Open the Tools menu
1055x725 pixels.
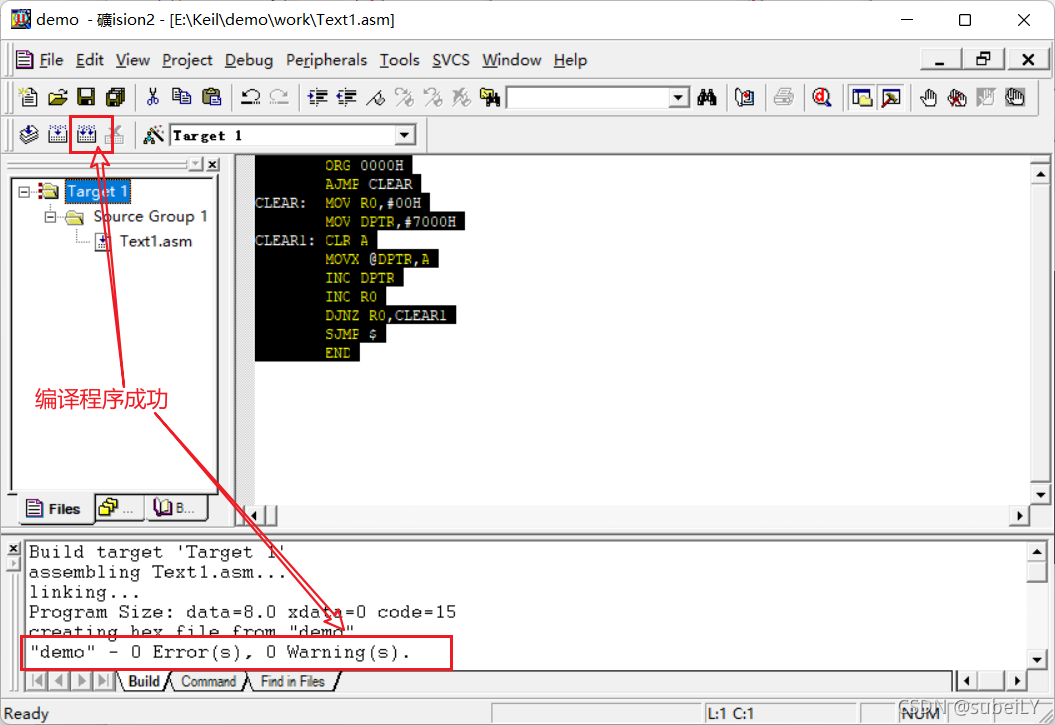[400, 61]
